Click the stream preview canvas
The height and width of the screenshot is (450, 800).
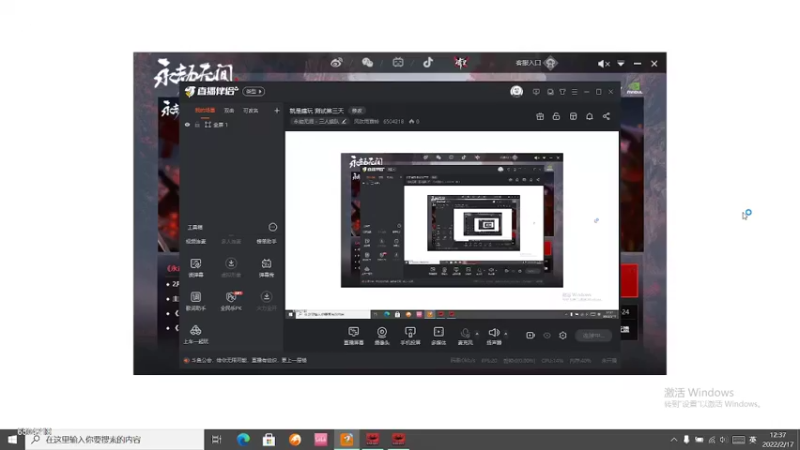click(x=452, y=225)
